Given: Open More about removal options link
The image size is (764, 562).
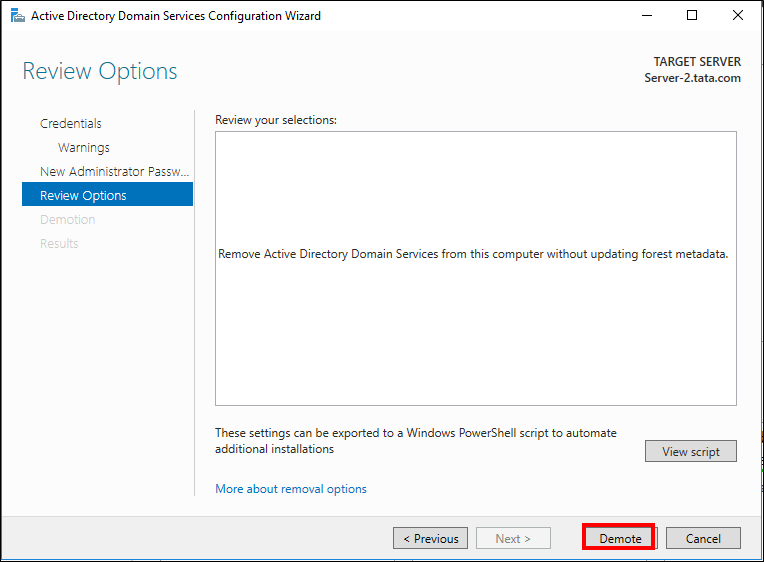Looking at the screenshot, I should point(291,488).
